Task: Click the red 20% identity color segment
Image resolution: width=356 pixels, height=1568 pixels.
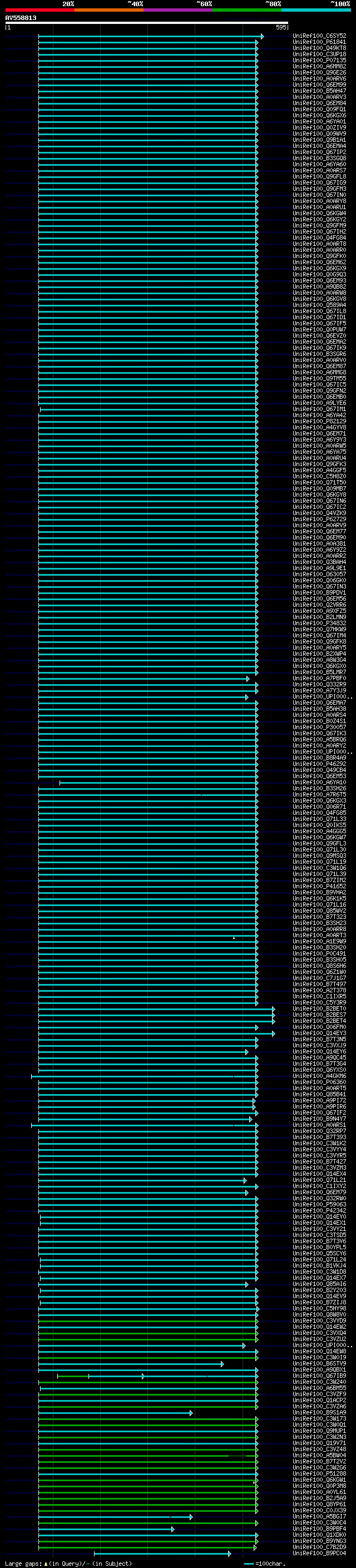Action: pos(39,10)
